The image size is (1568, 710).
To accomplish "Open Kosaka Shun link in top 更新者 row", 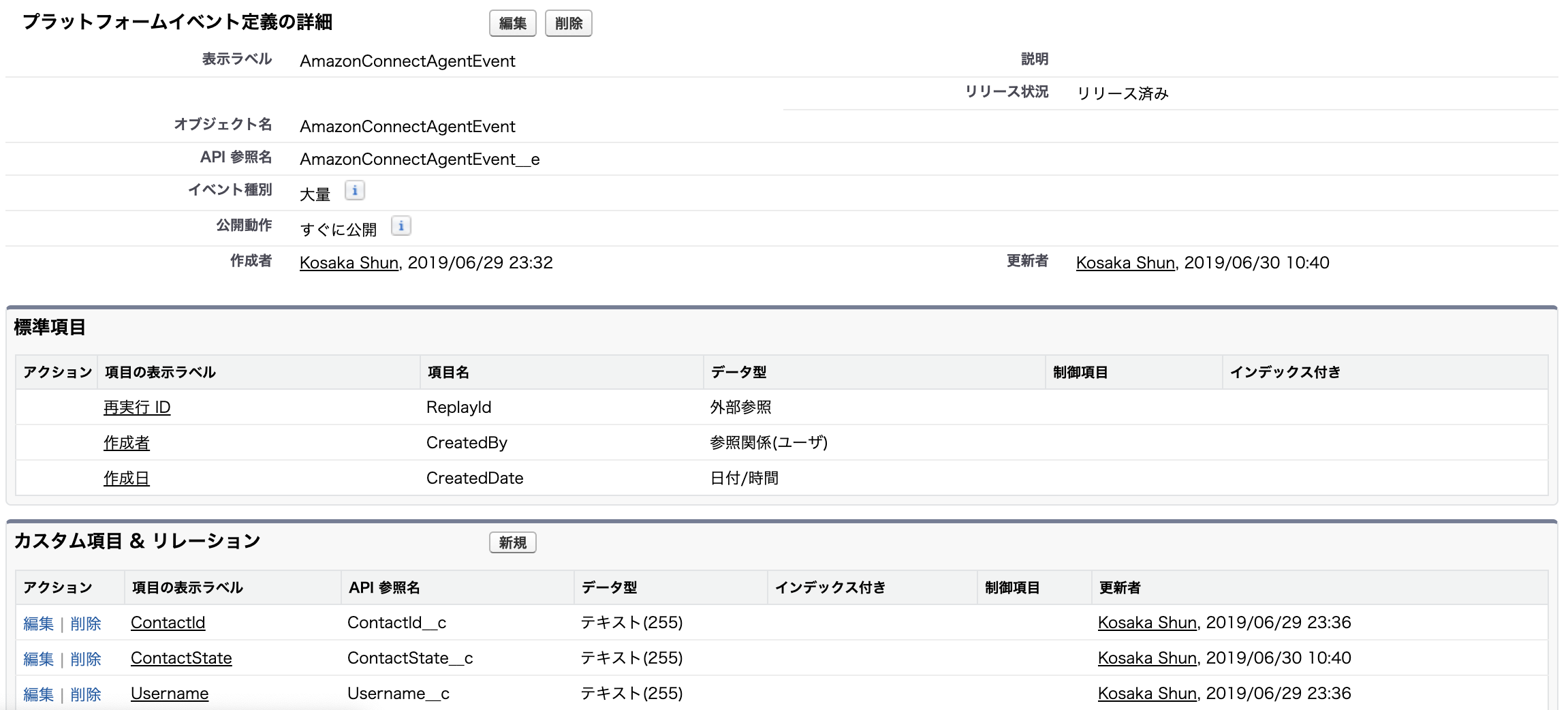I will (1126, 262).
